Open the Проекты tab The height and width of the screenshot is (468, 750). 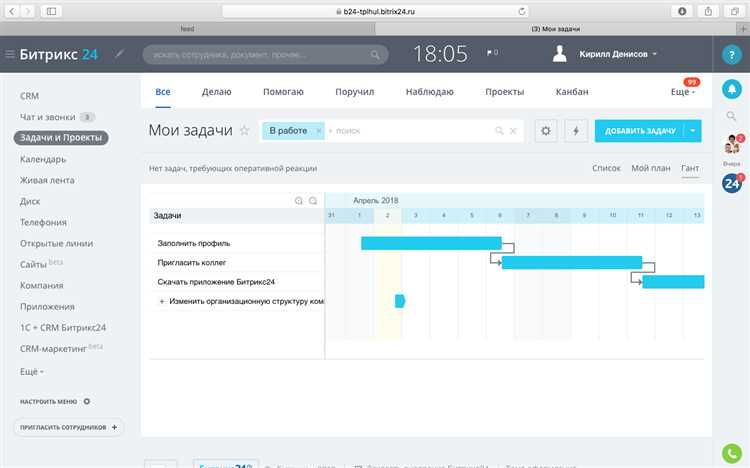[x=505, y=92]
